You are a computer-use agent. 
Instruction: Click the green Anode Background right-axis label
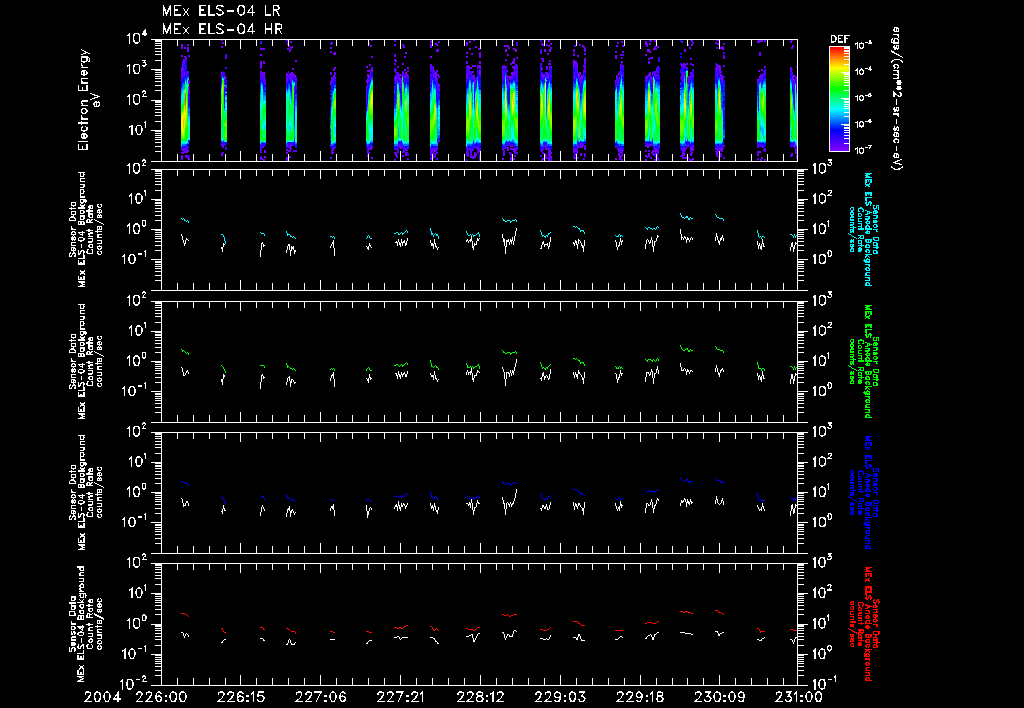(x=863, y=361)
